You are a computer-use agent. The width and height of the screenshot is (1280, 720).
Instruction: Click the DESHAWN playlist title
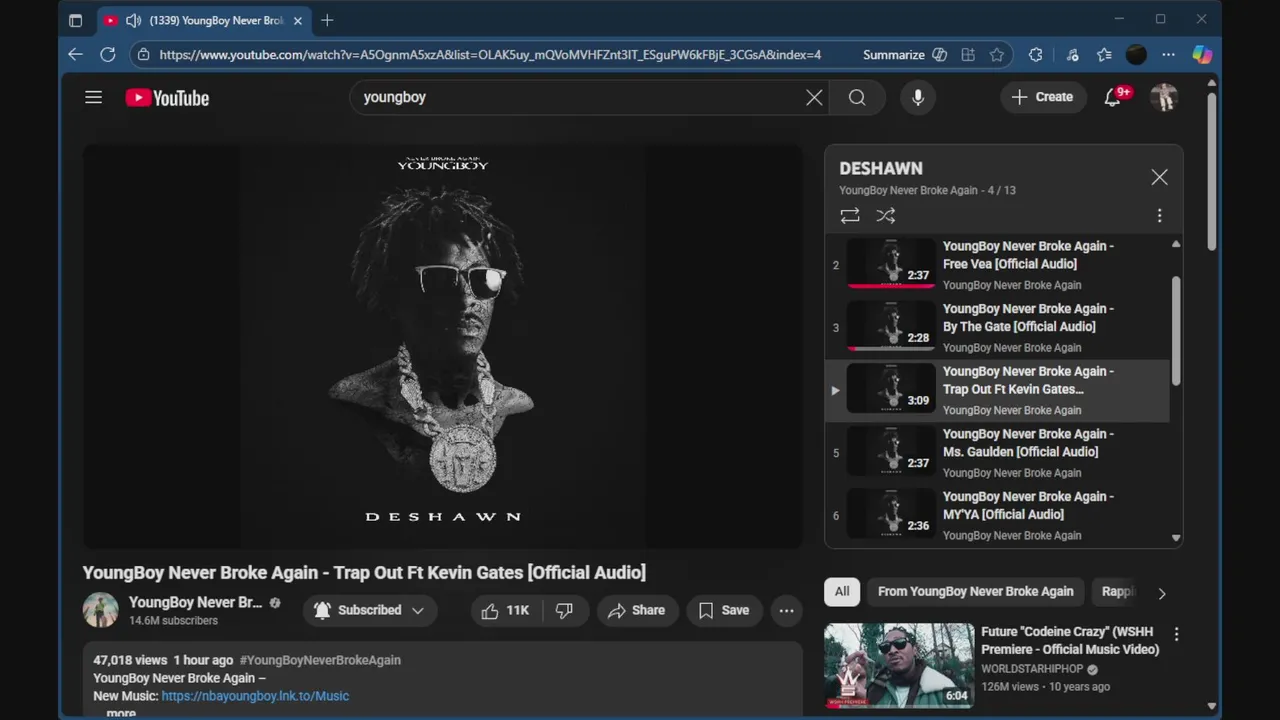click(881, 168)
